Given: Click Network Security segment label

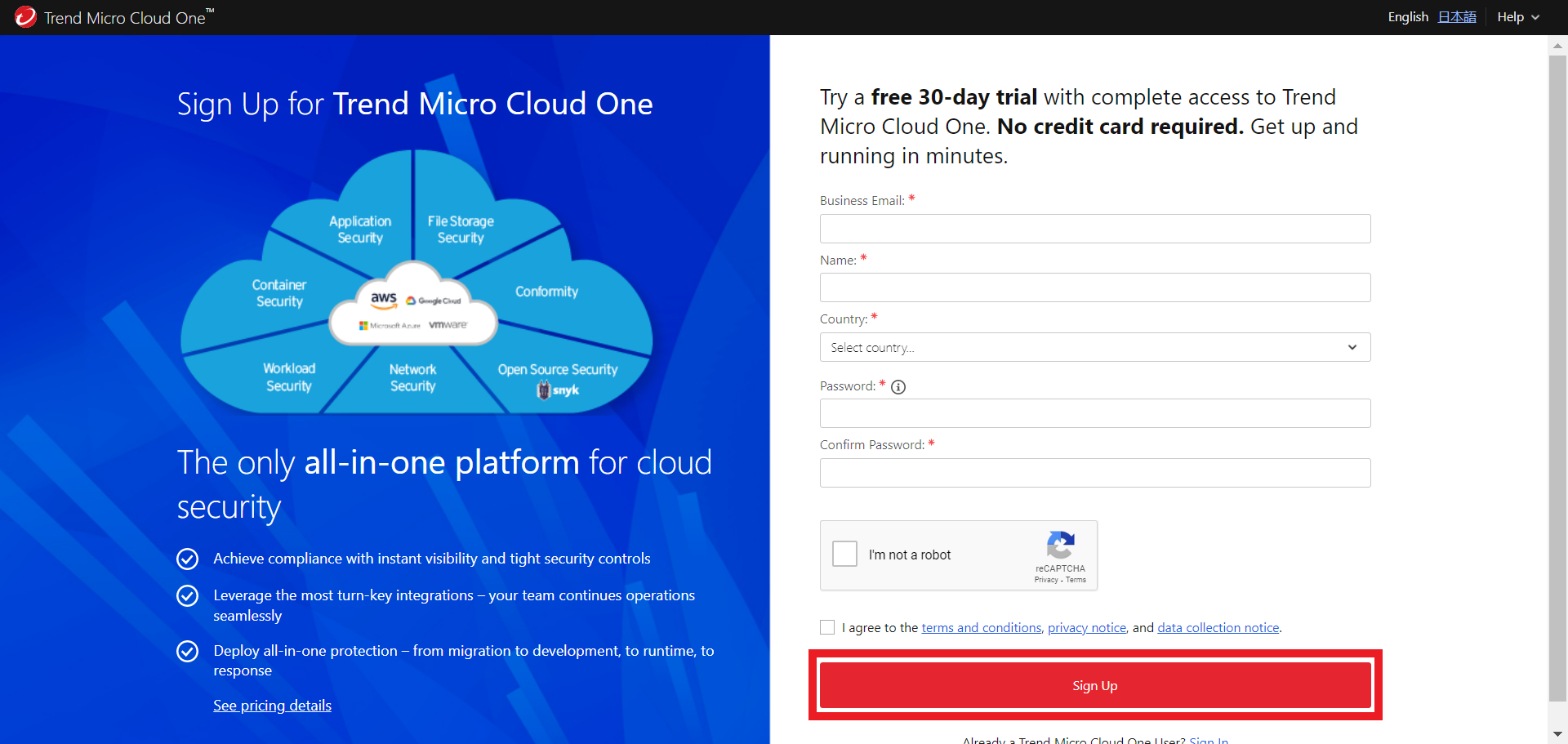Looking at the screenshot, I should [412, 377].
